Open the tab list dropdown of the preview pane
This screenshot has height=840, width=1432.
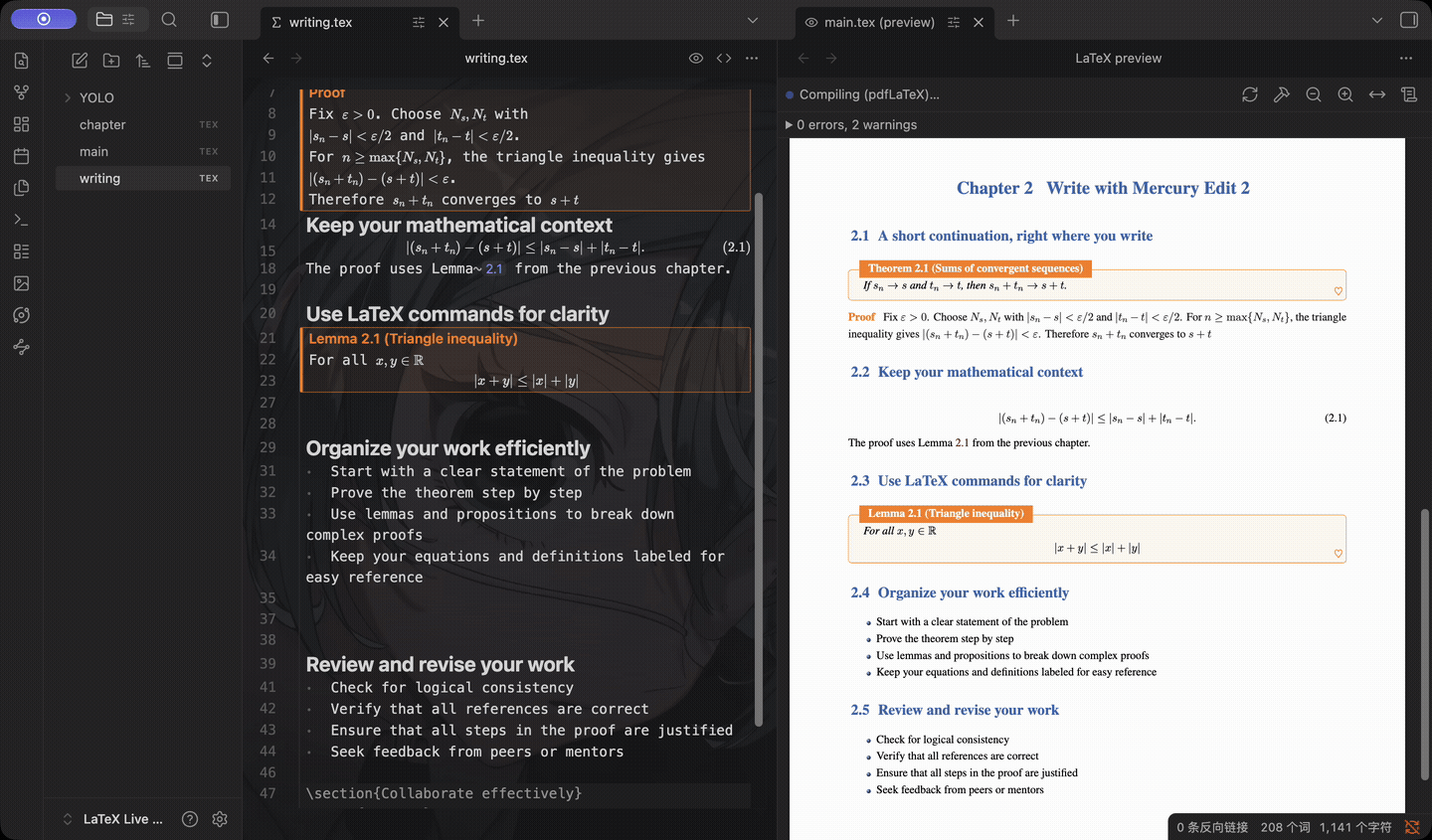tap(1377, 21)
